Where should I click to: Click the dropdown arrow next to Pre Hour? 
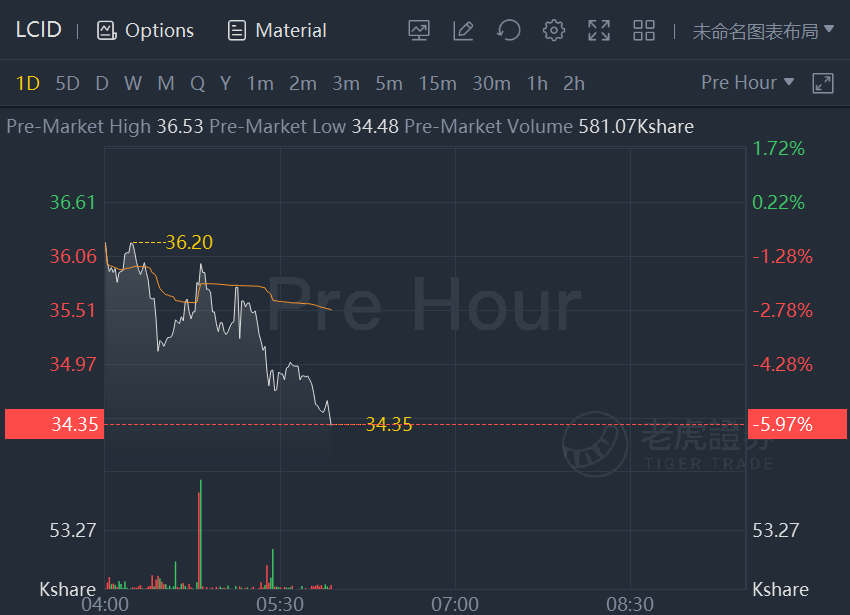coord(789,82)
